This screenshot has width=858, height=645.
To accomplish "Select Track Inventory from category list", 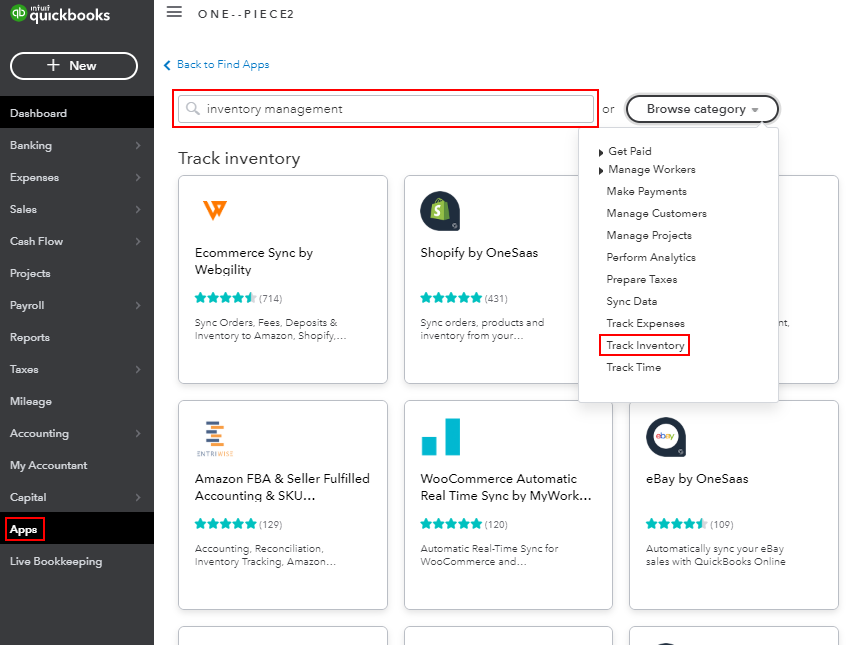I will click(644, 345).
